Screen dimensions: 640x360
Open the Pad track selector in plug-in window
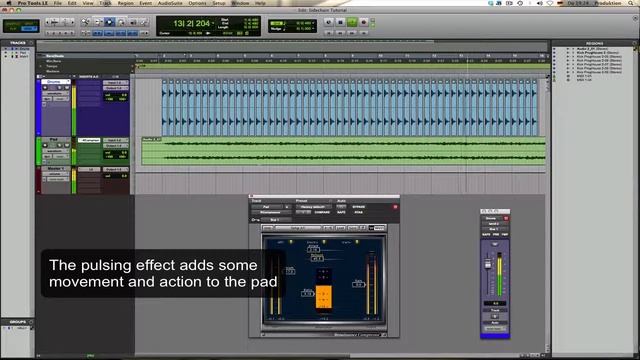coord(267,207)
